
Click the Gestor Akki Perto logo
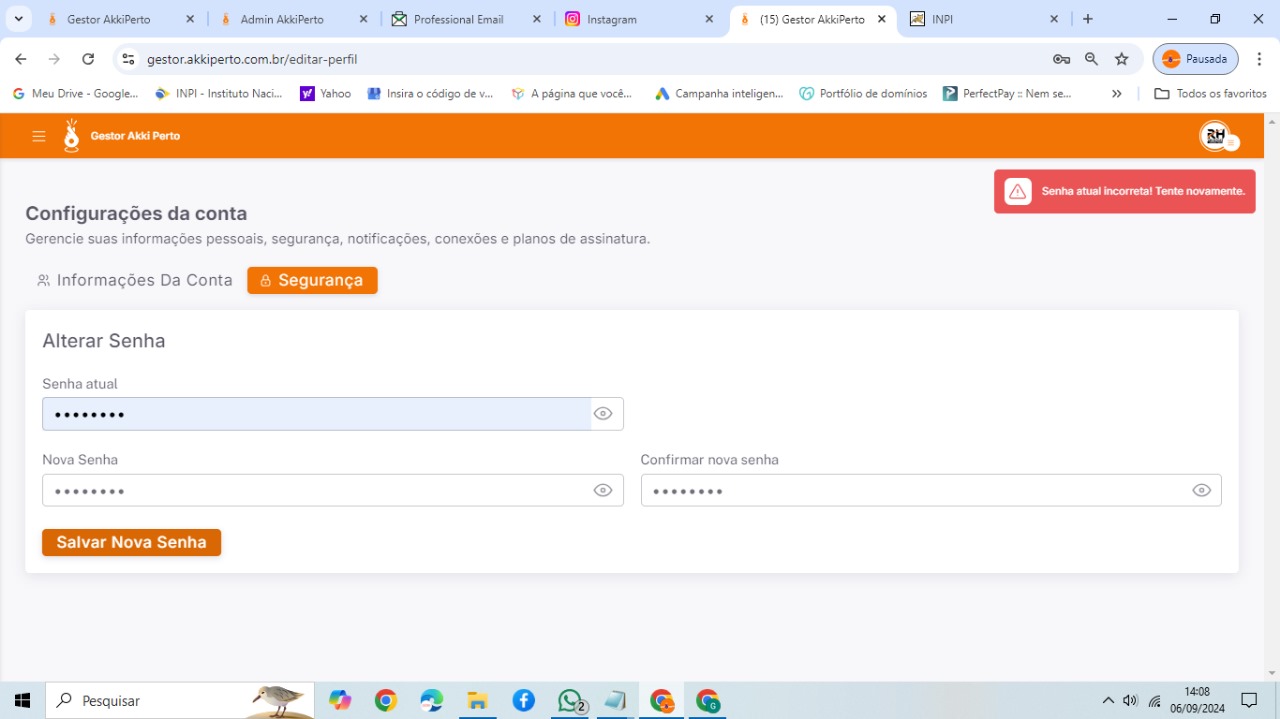coord(72,136)
